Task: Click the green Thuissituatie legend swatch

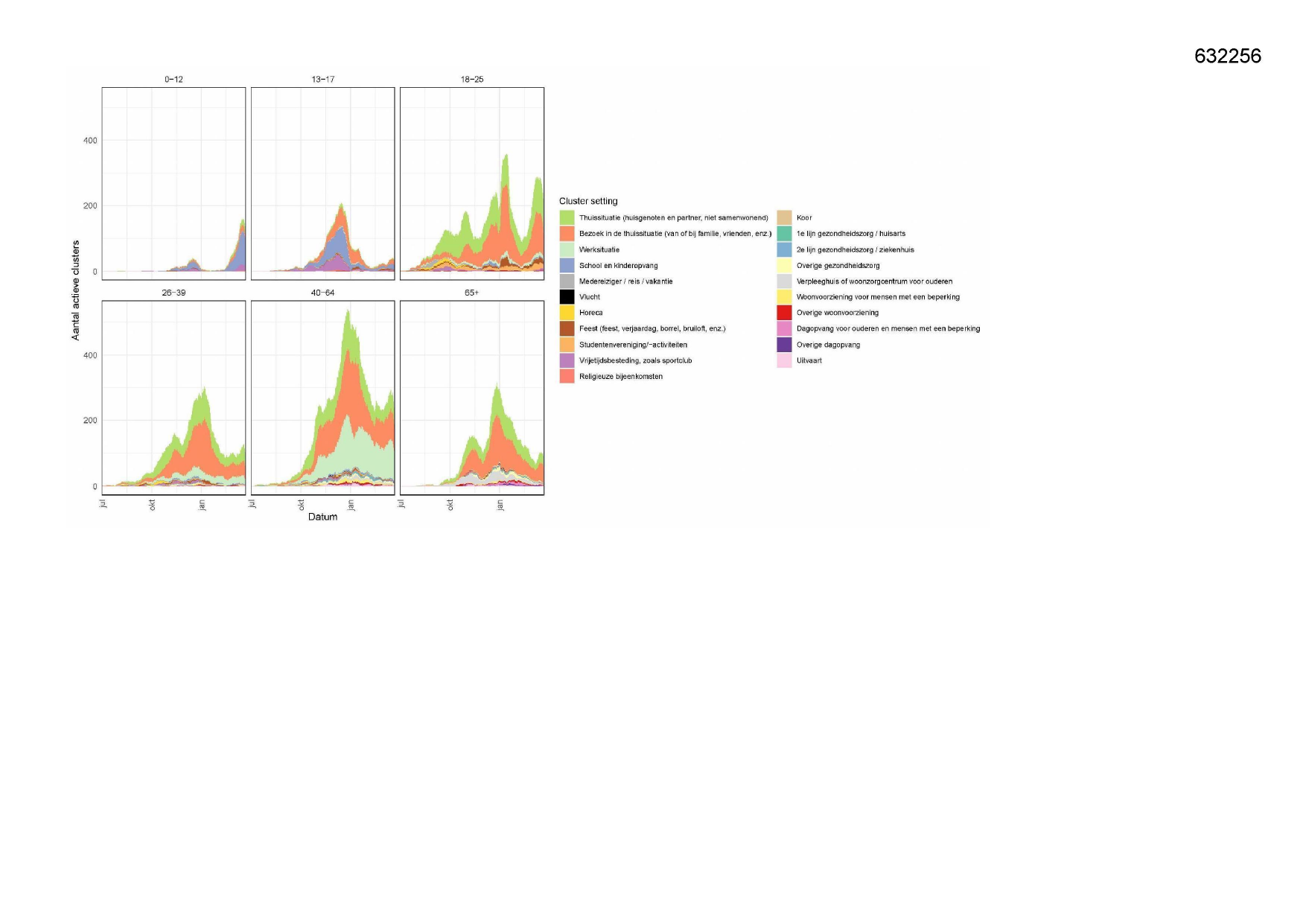Action: 567,217
